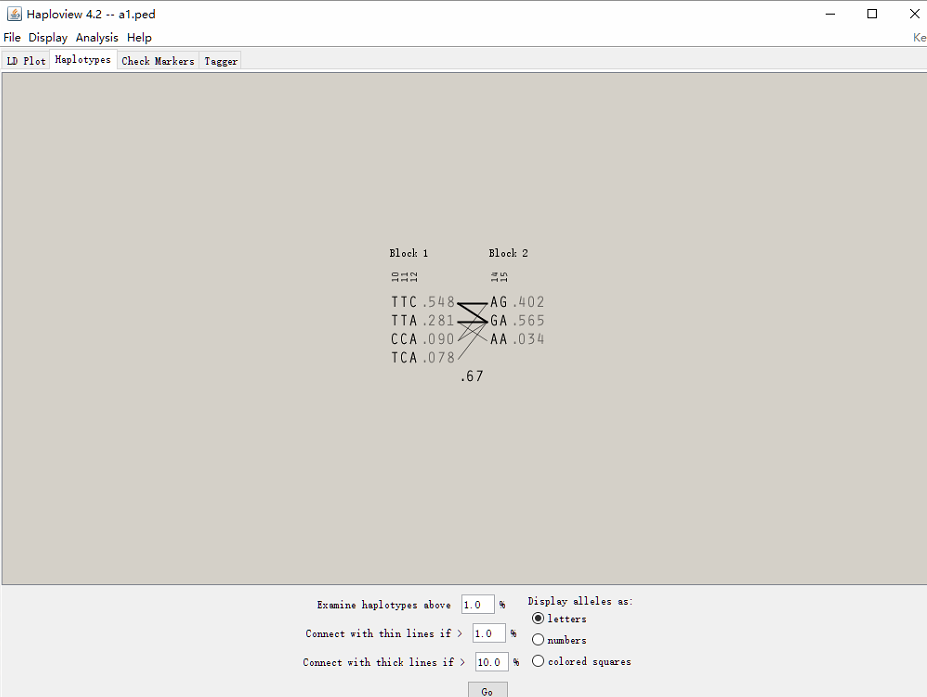Click the Display alleles as label
The image size is (927, 697).
pos(580,601)
